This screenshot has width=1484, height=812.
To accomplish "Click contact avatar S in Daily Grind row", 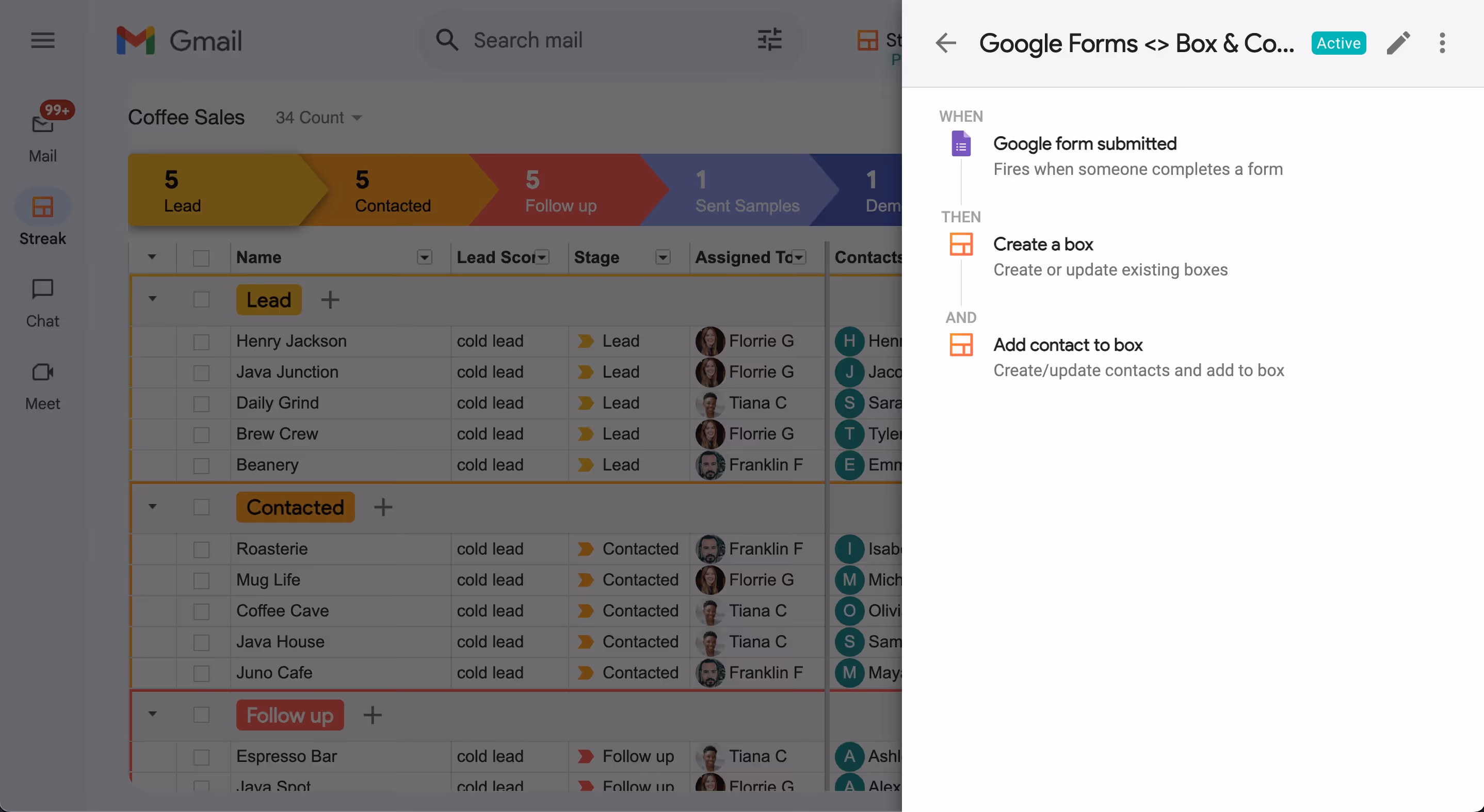I will (x=849, y=402).
